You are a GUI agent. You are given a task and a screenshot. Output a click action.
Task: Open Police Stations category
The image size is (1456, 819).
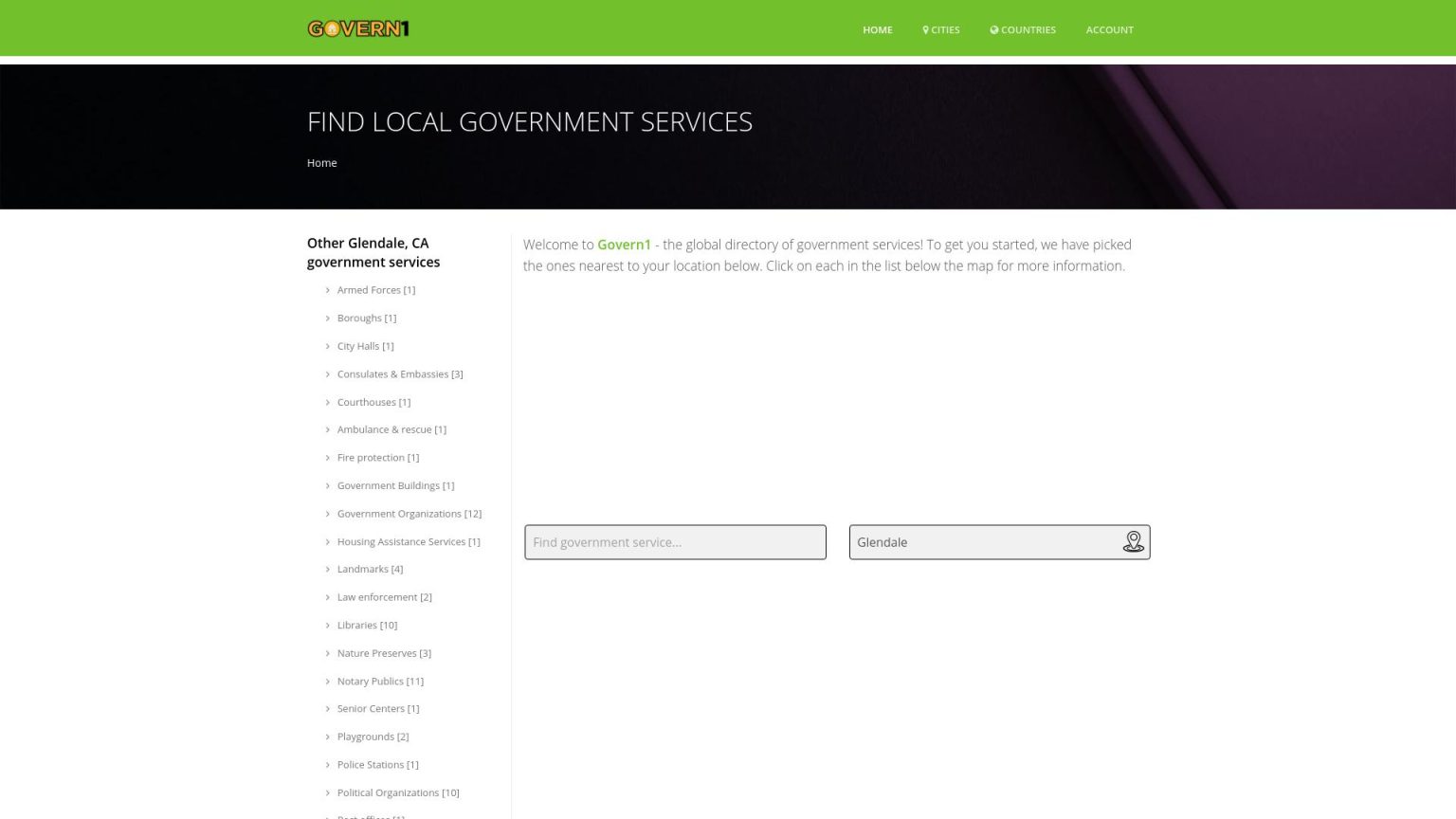click(x=377, y=765)
